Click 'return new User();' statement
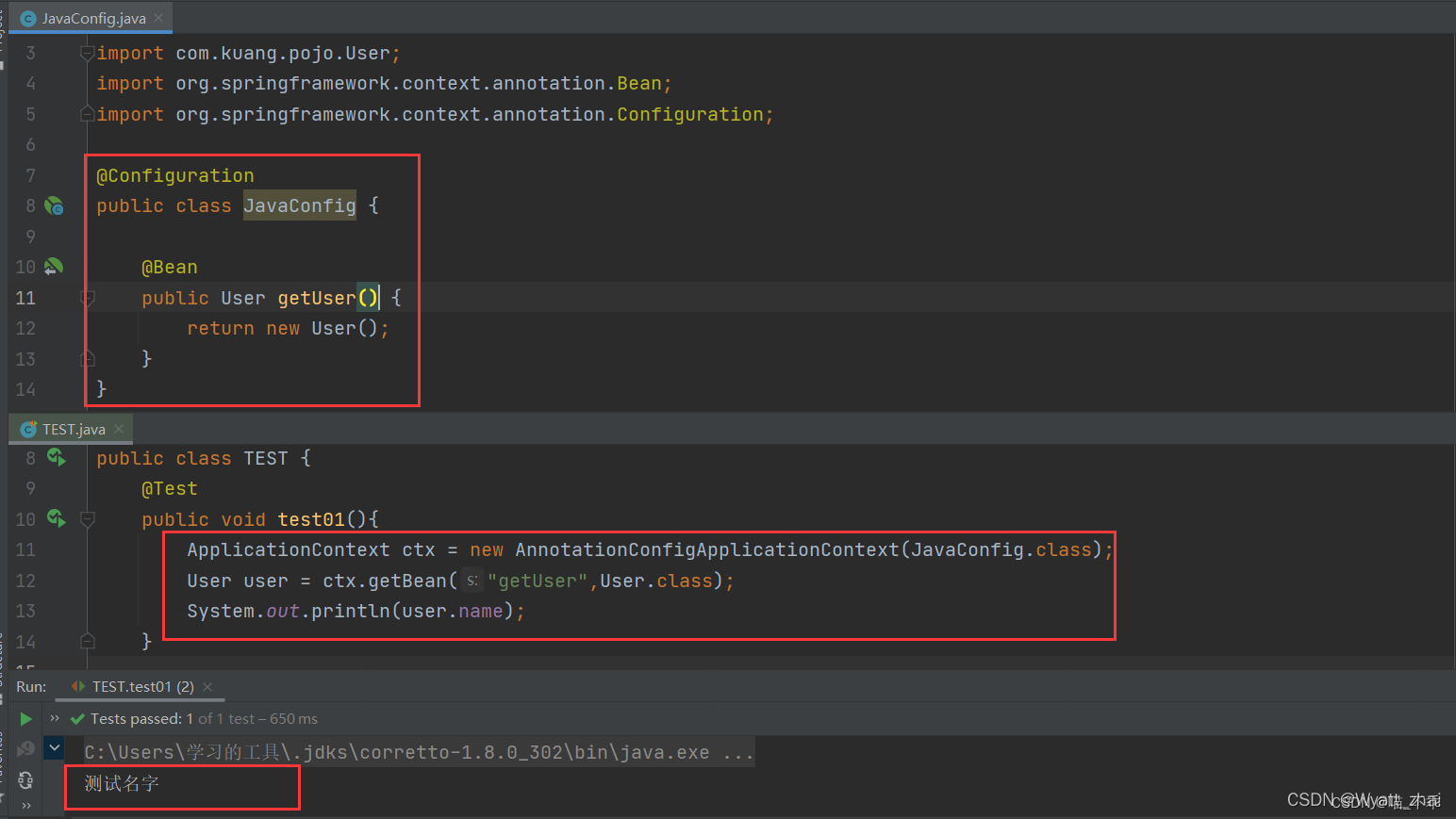Screen dimensions: 1456x819 288,328
